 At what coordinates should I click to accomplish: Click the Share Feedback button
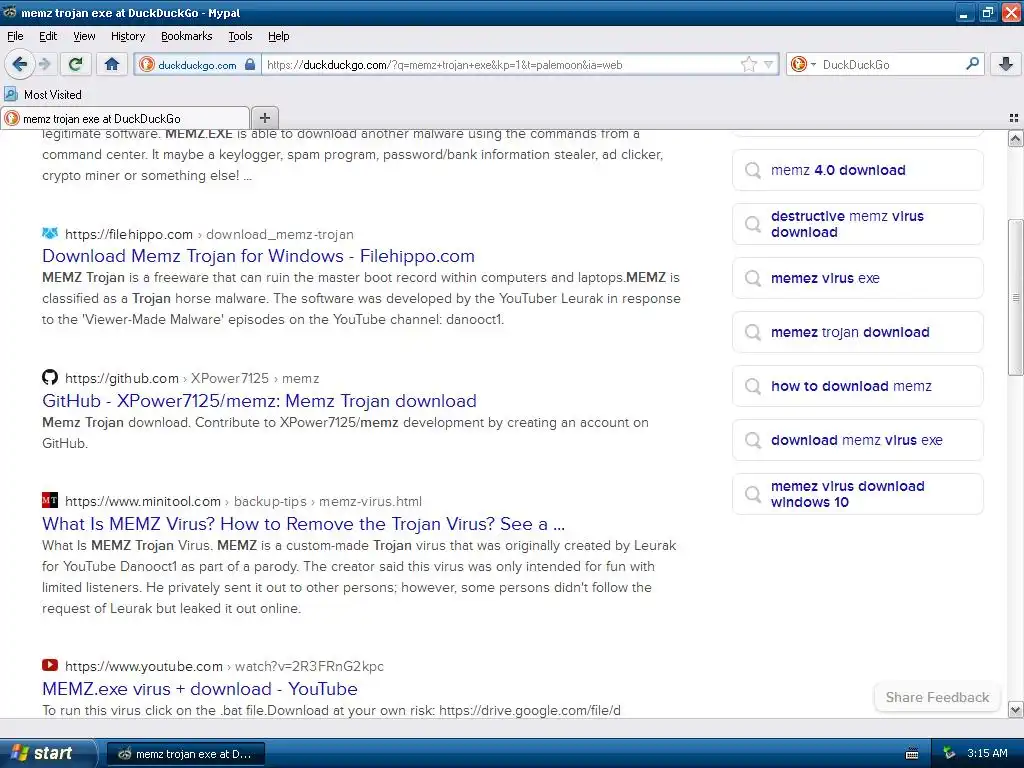(x=937, y=697)
